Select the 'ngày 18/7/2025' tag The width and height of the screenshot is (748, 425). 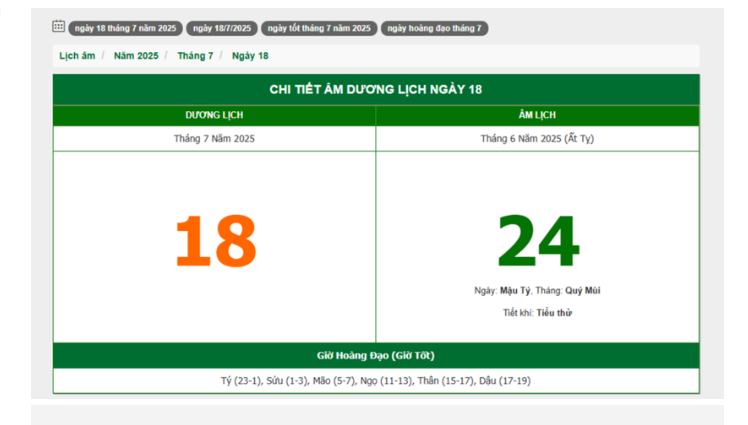click(221, 28)
